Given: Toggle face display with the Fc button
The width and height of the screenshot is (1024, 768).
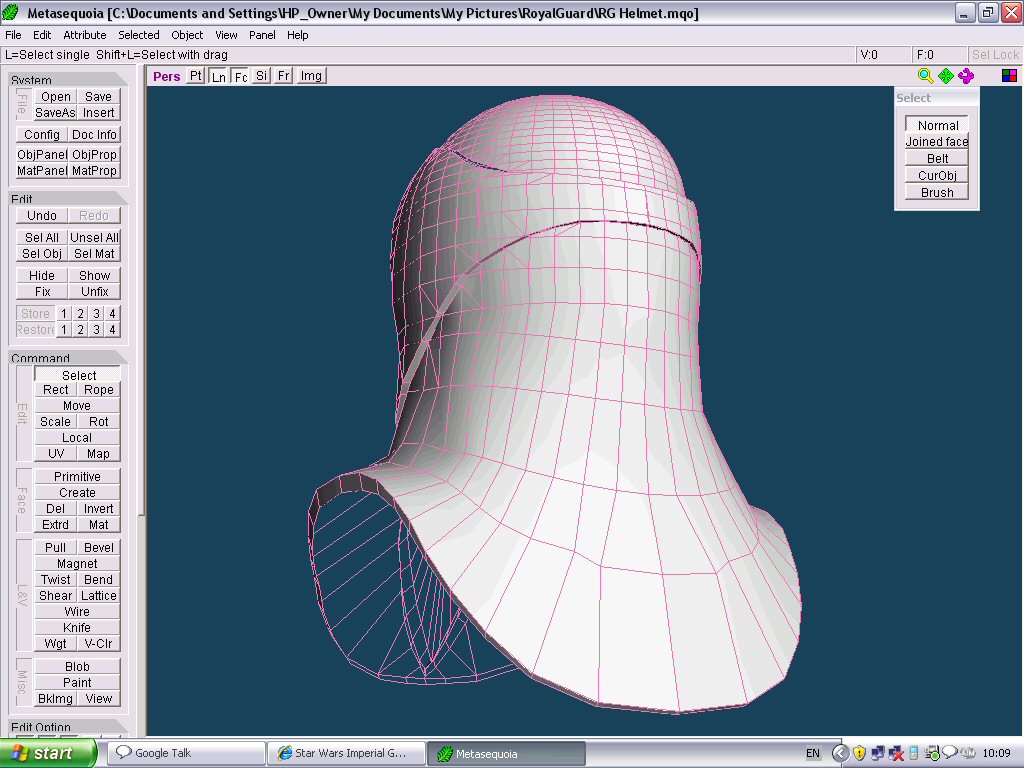Looking at the screenshot, I should point(240,76).
